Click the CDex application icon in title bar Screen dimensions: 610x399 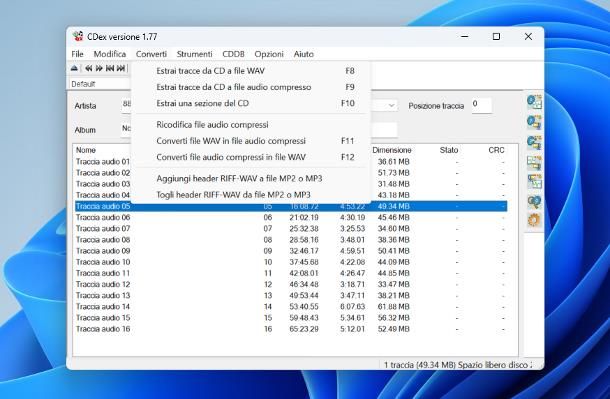(78, 37)
